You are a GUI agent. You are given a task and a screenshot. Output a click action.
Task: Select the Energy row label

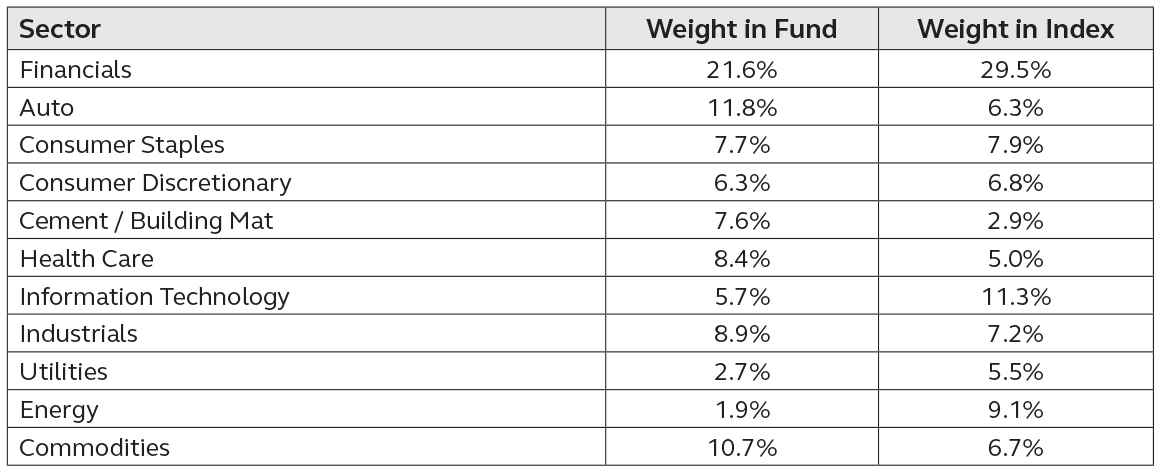click(x=58, y=410)
